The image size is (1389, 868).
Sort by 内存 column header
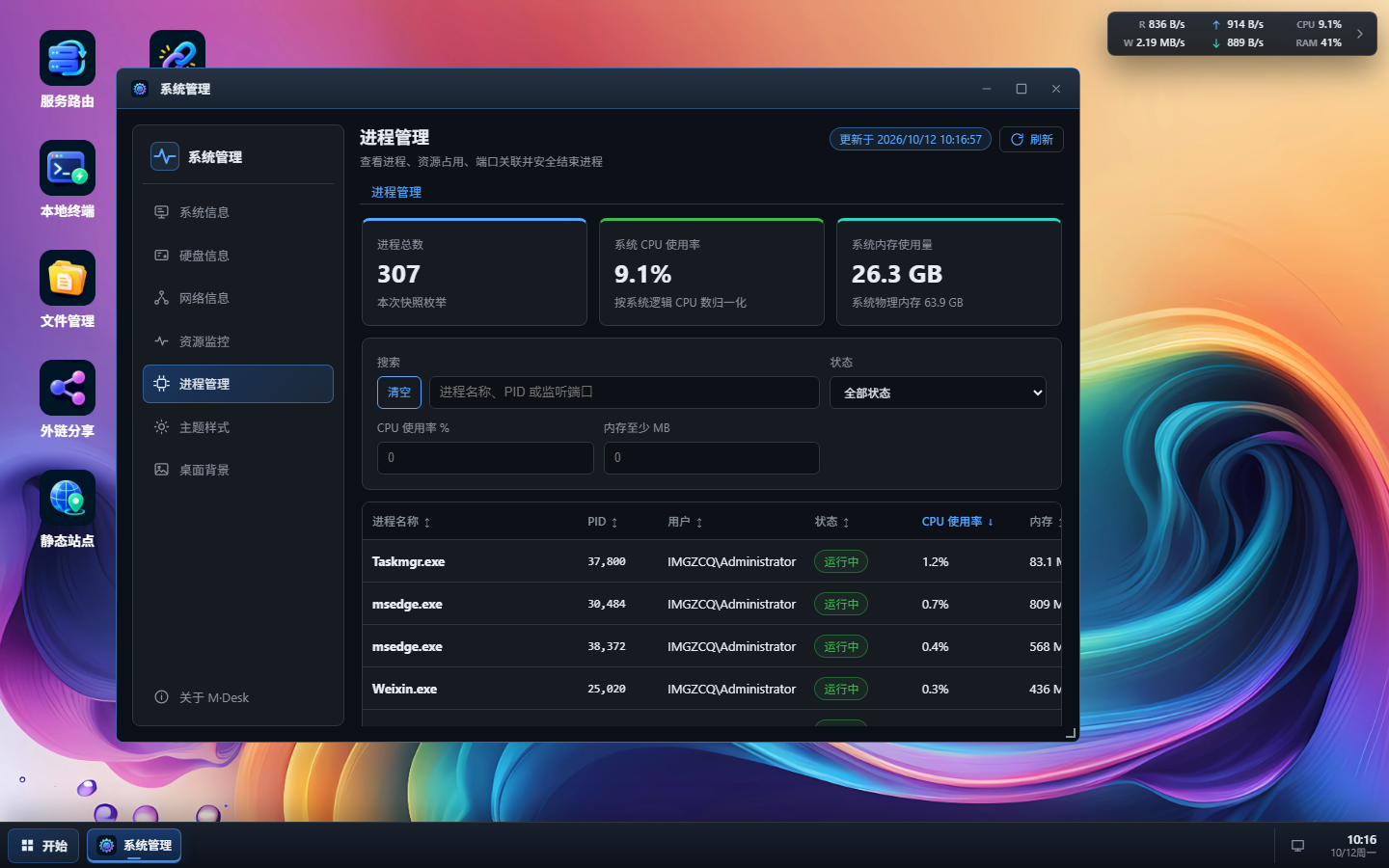tap(1046, 522)
